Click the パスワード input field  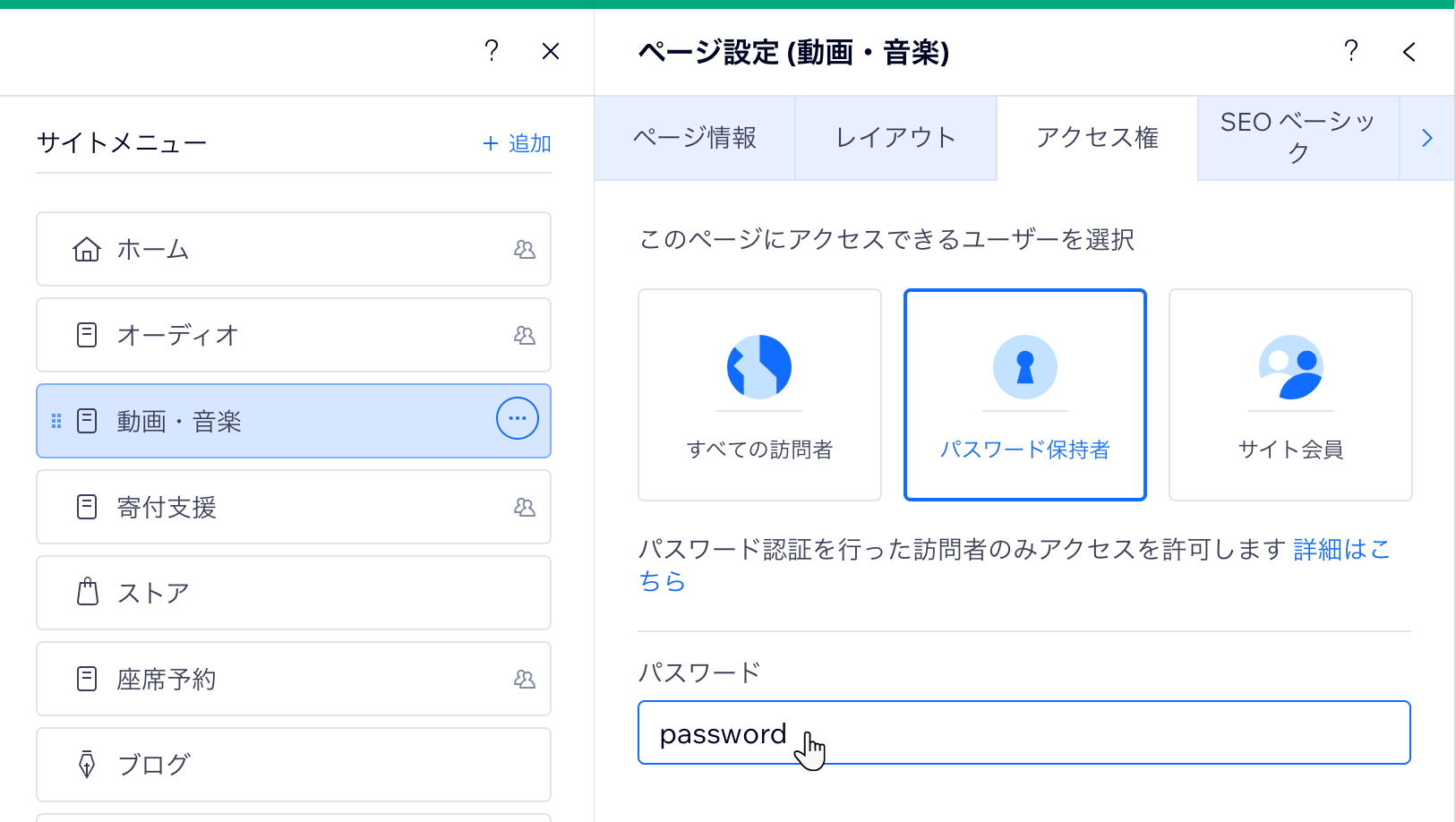(x=1024, y=732)
